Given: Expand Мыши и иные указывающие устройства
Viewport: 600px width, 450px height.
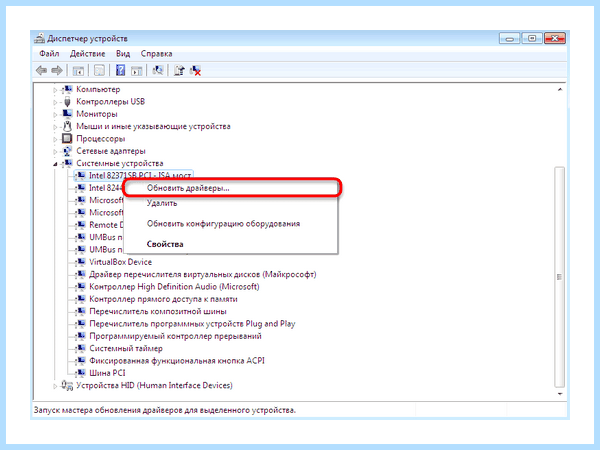Looking at the screenshot, I should pos(55,127).
